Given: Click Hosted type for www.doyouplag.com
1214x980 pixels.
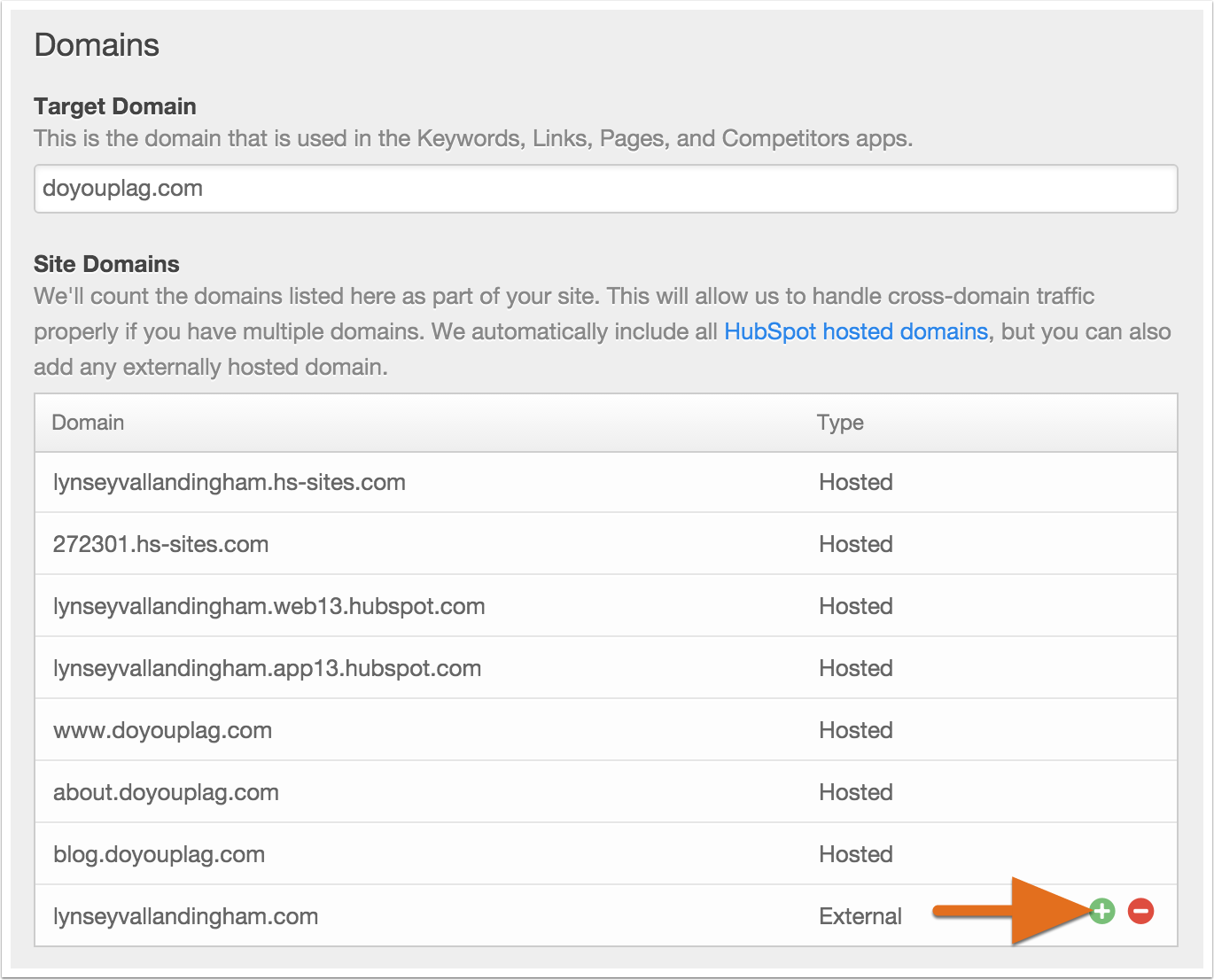Looking at the screenshot, I should [x=856, y=730].
